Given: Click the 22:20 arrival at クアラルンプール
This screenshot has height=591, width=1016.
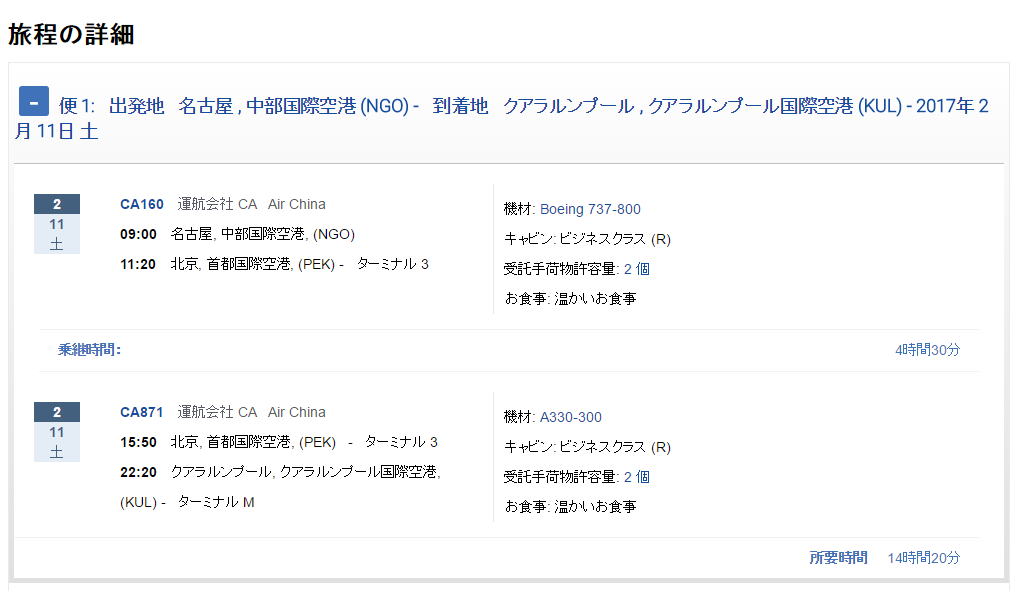Looking at the screenshot, I should click(138, 472).
